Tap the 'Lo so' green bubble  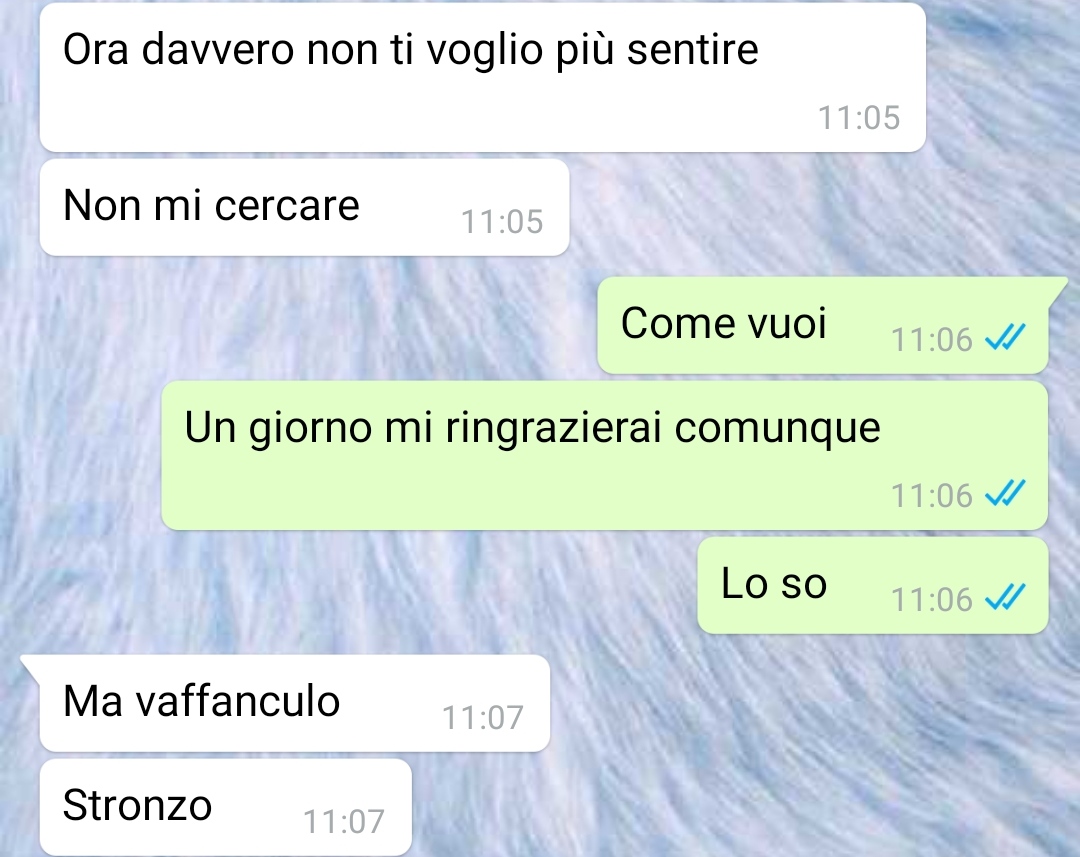[873, 586]
